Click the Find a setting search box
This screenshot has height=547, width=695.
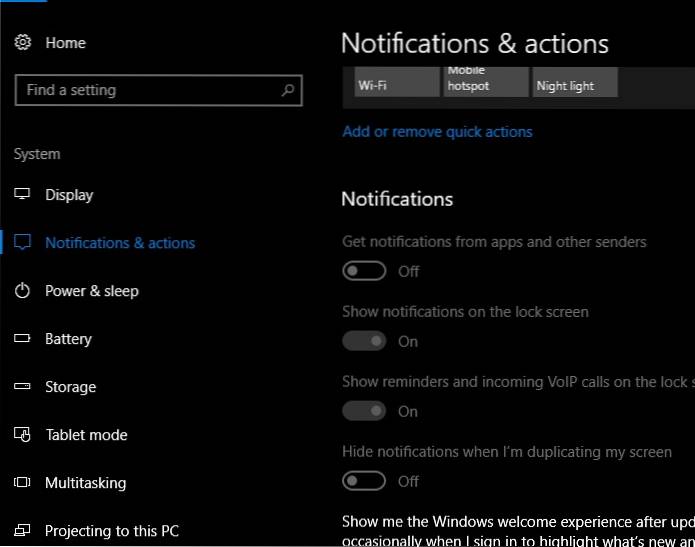(150, 90)
